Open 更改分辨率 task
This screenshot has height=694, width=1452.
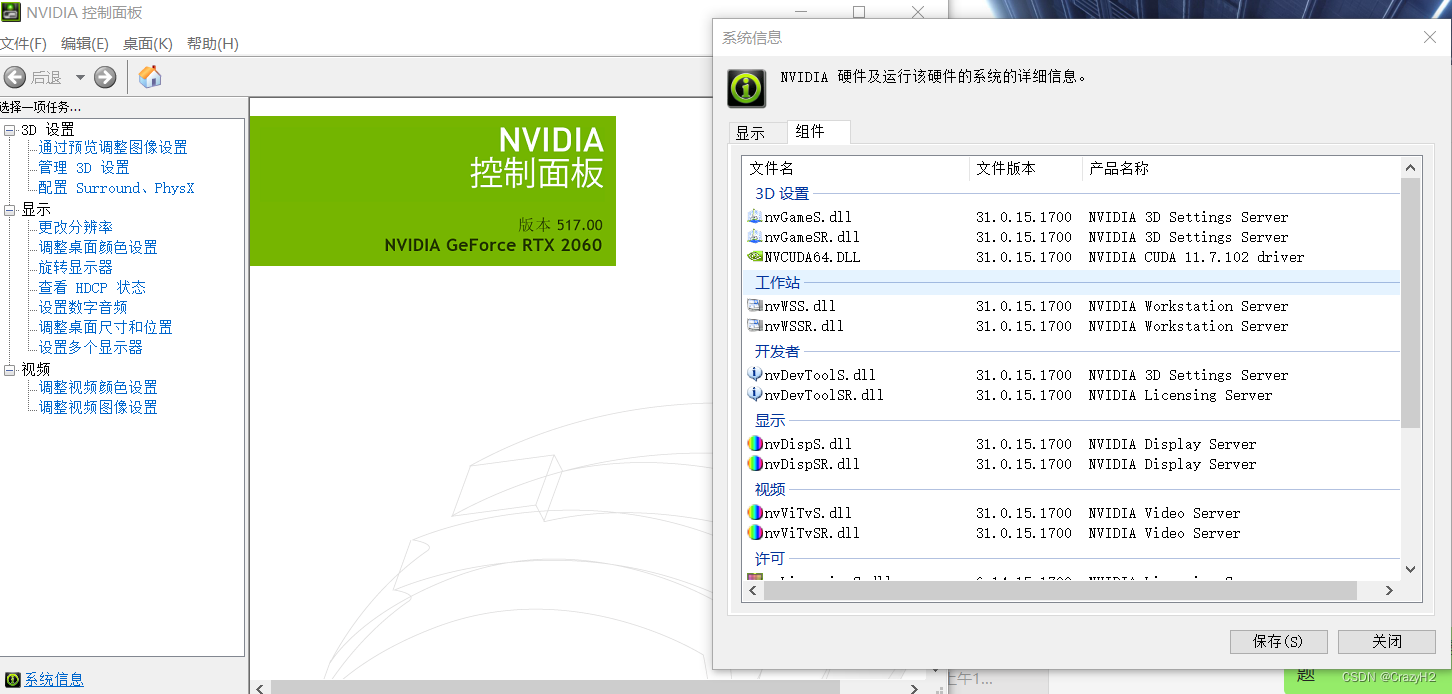76,228
